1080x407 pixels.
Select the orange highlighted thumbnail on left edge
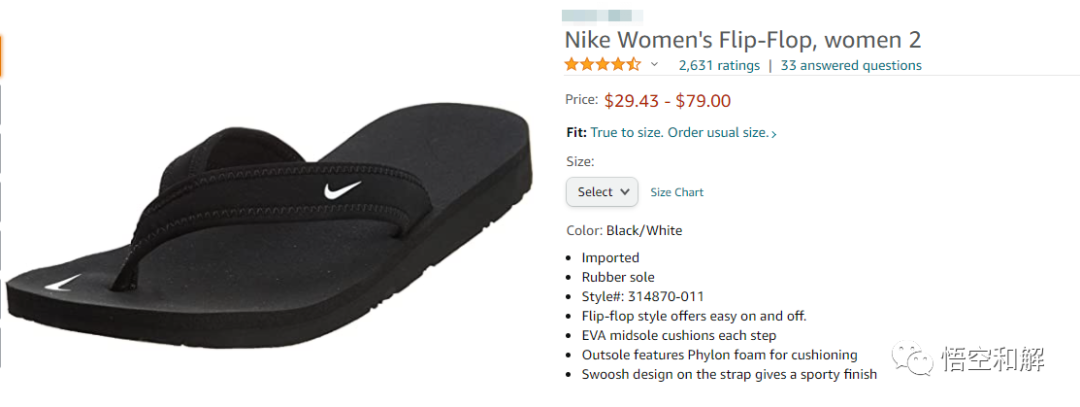click(x=2, y=57)
